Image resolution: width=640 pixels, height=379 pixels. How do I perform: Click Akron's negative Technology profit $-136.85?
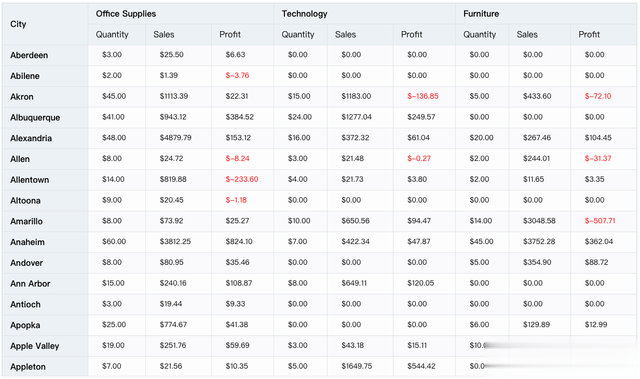pos(423,96)
